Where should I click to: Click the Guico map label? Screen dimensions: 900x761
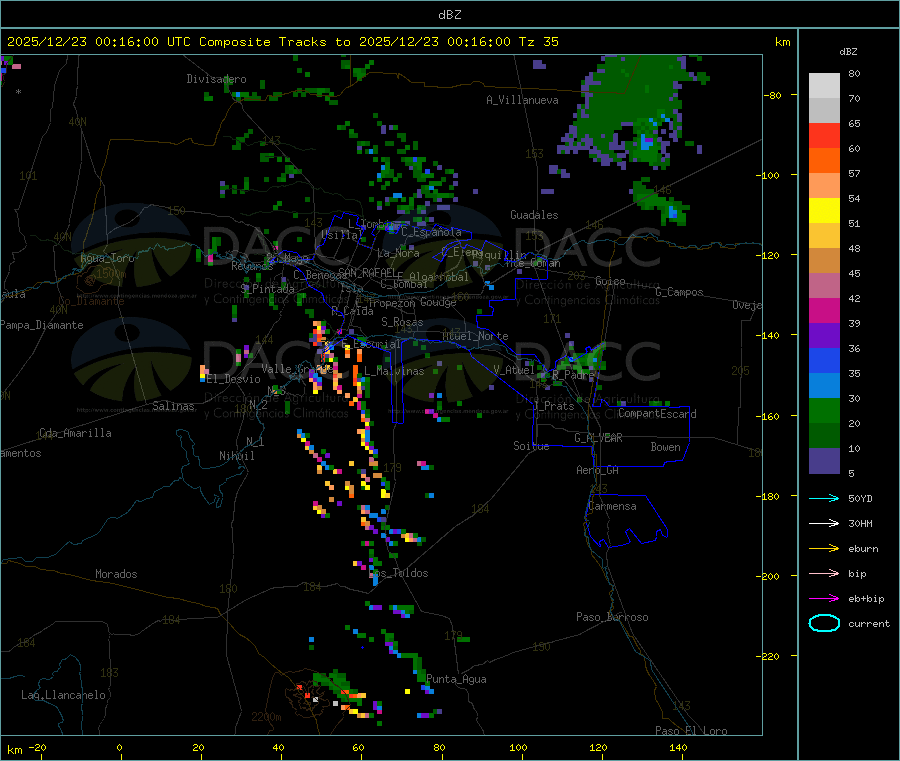click(610, 281)
